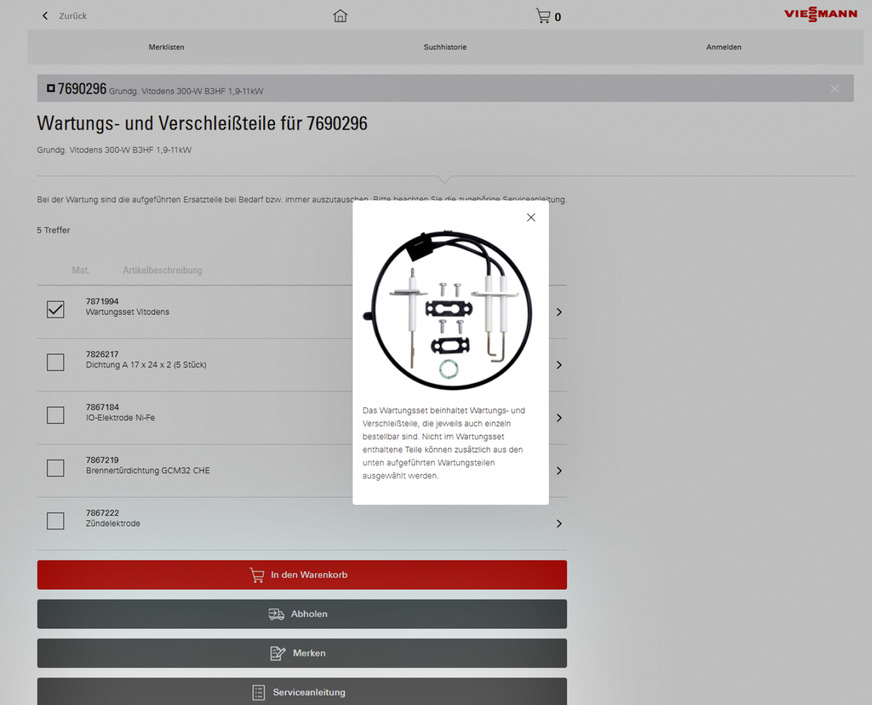Click the Viessmann logo
Screen dimensions: 872x705
click(x=820, y=15)
